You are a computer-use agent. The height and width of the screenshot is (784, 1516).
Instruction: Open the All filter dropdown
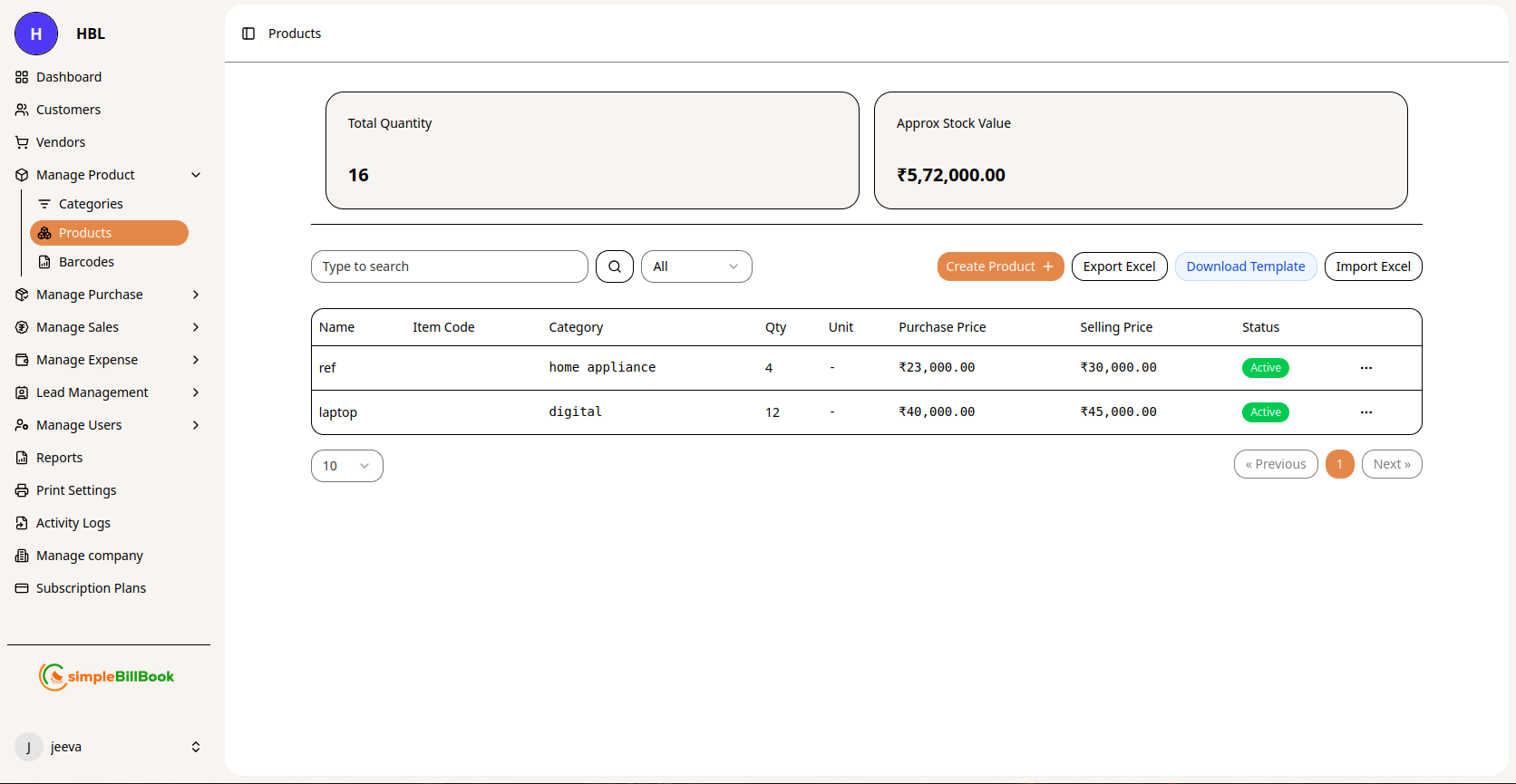click(x=695, y=266)
